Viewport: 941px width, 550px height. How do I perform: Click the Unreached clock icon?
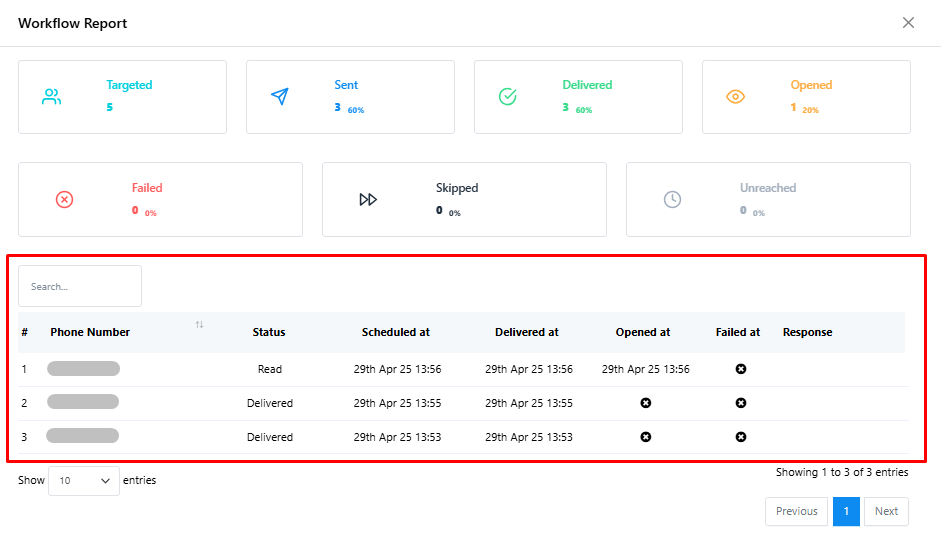pos(672,199)
